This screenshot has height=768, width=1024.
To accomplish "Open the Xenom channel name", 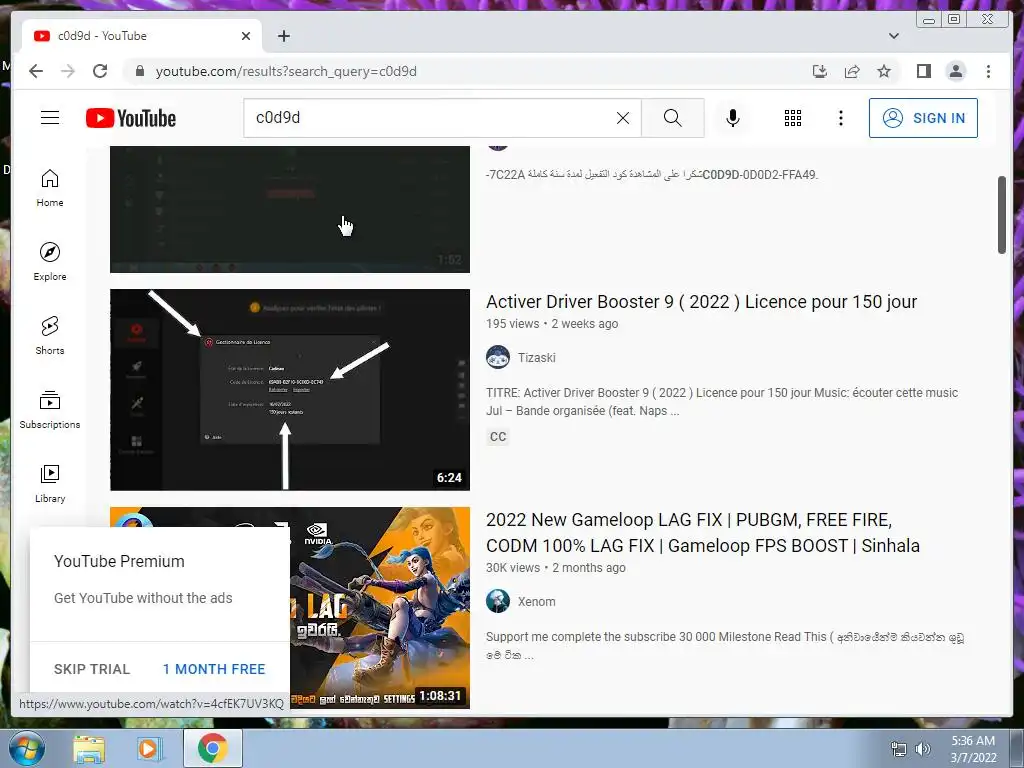I will (x=536, y=601).
